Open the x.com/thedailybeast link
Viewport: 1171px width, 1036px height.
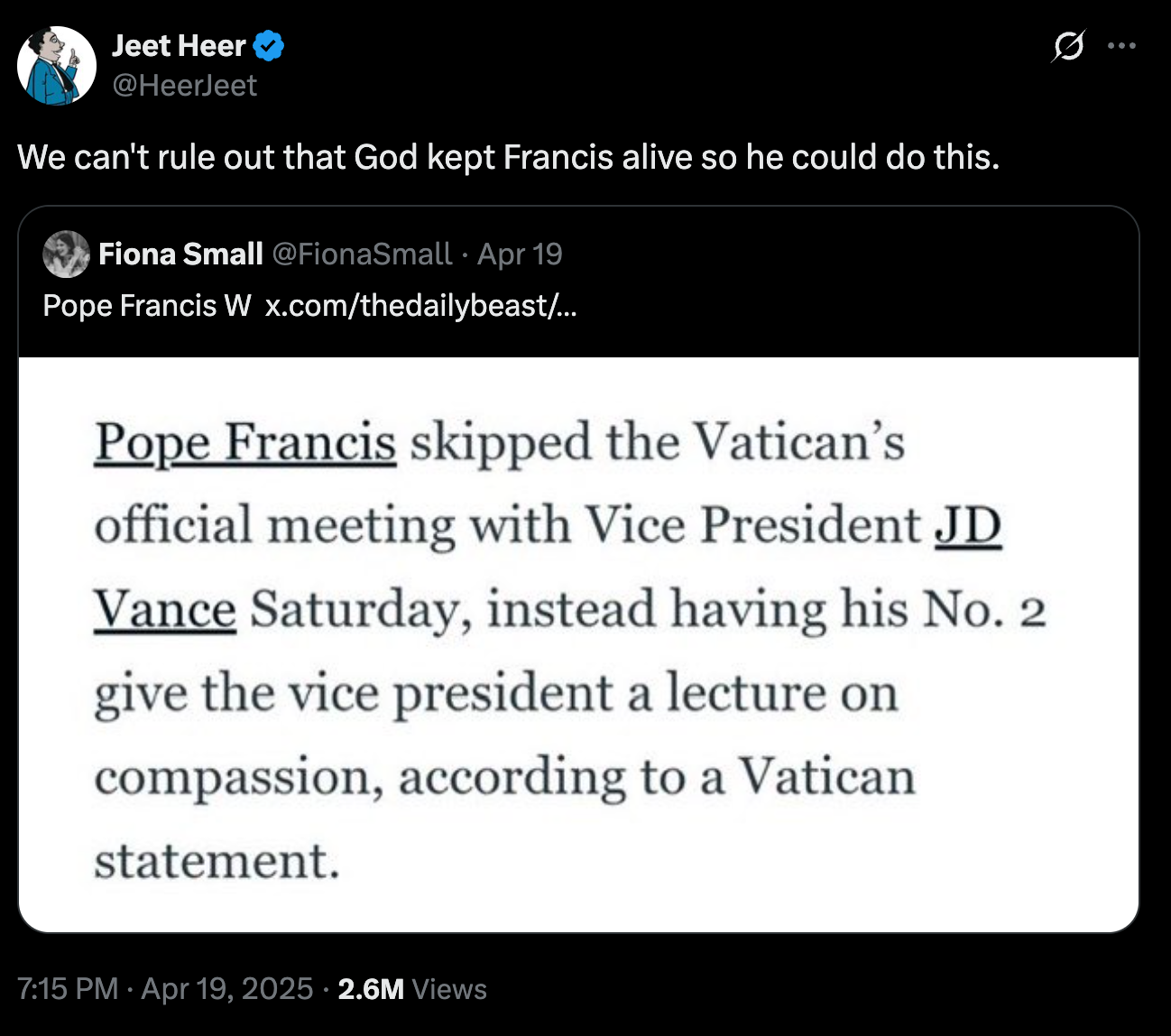pyautogui.click(x=424, y=306)
